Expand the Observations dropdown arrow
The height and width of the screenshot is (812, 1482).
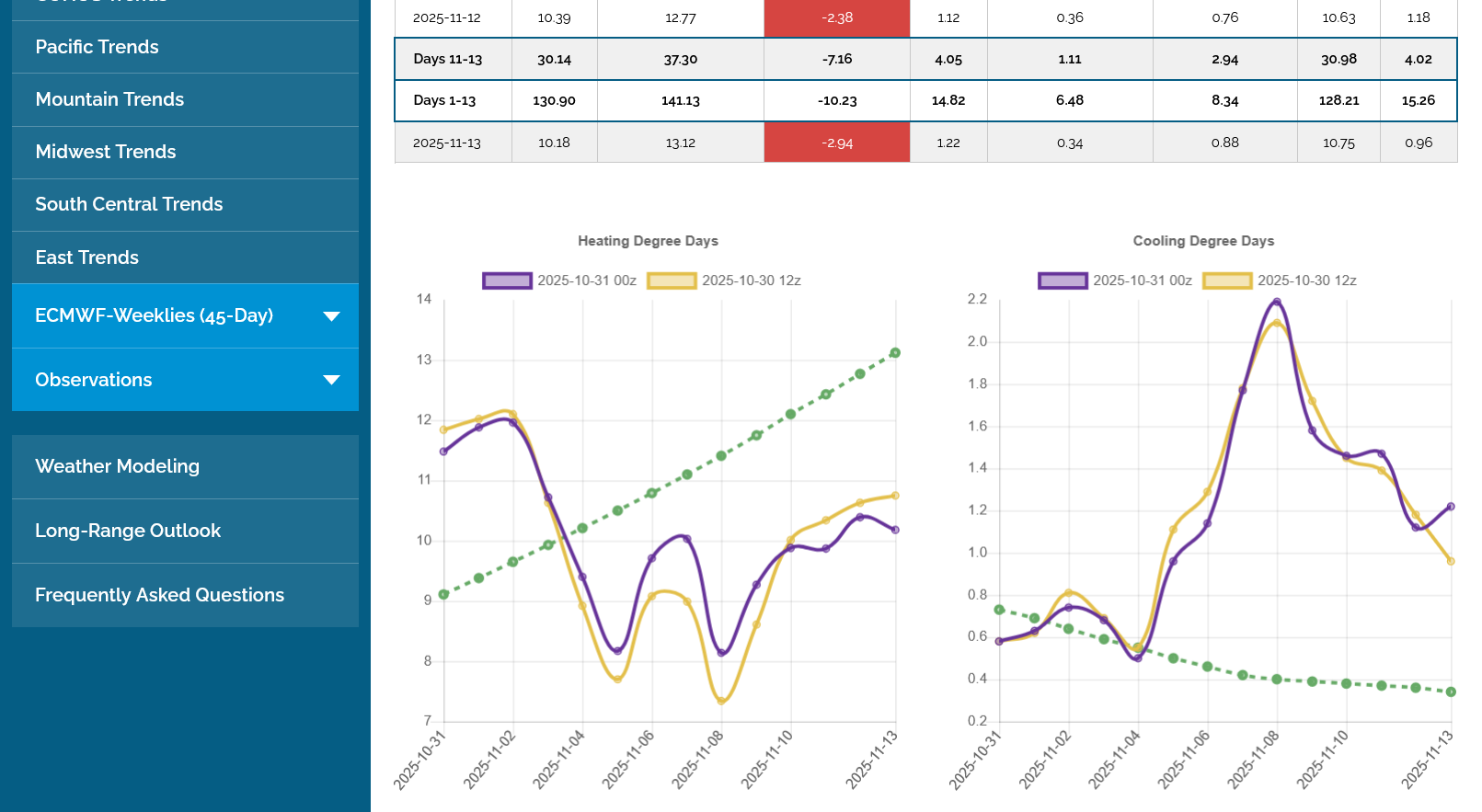click(x=331, y=380)
